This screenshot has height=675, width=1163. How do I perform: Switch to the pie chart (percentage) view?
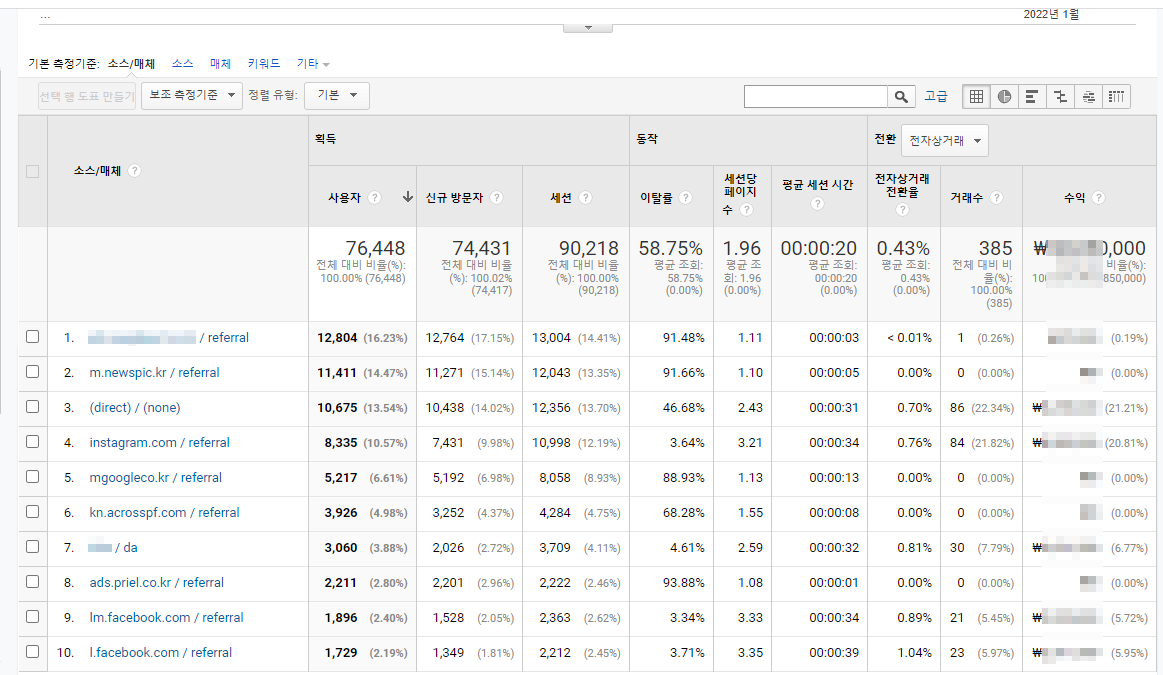point(1004,97)
